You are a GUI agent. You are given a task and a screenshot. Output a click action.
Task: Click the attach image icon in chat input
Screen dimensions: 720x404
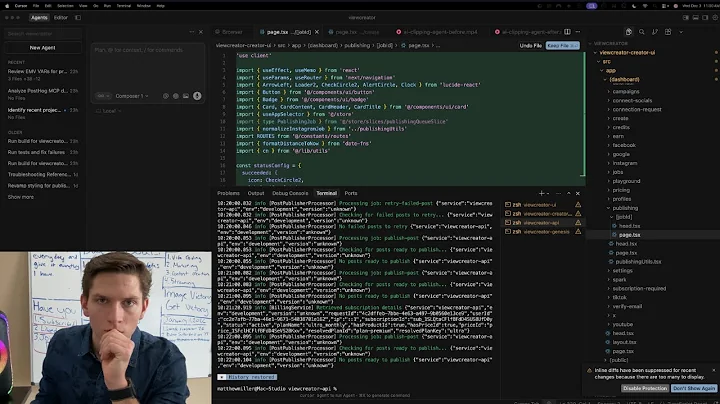tap(186, 96)
